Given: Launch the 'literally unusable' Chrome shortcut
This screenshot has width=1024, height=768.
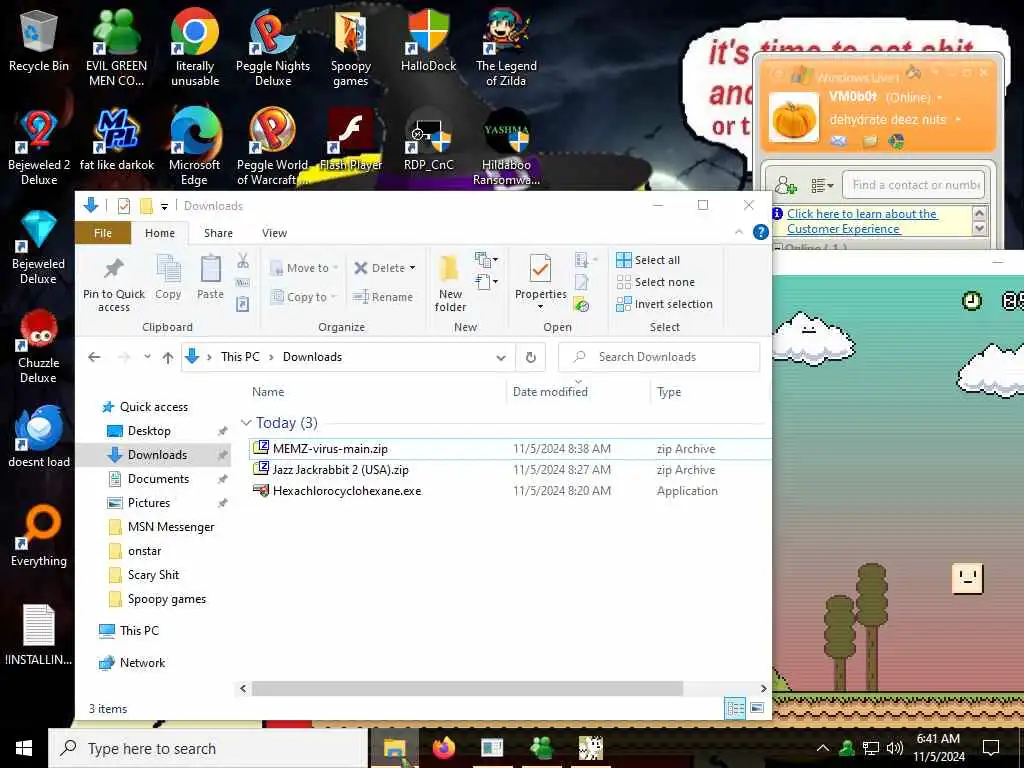Looking at the screenshot, I should [x=195, y=49].
